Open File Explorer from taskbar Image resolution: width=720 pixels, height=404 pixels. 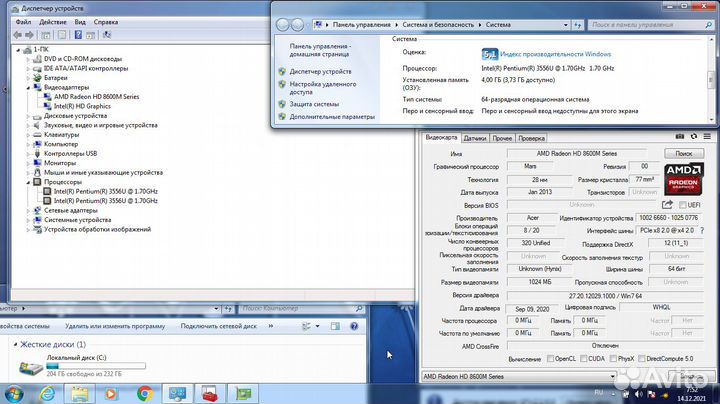[x=79, y=394]
